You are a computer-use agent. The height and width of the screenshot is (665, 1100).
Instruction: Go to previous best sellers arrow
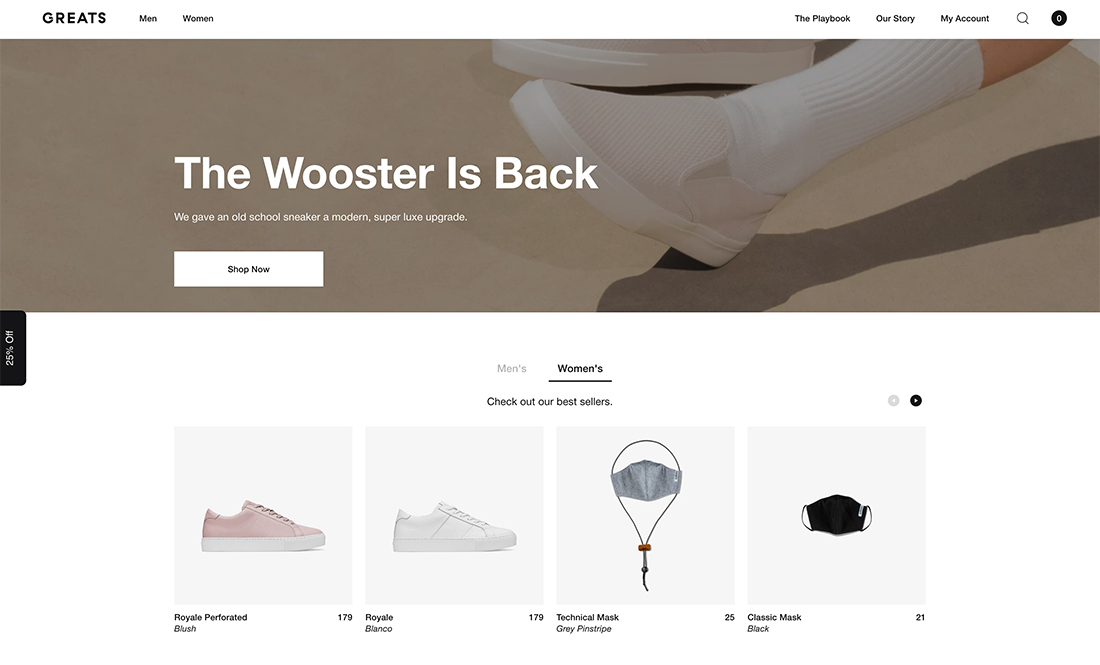[893, 401]
